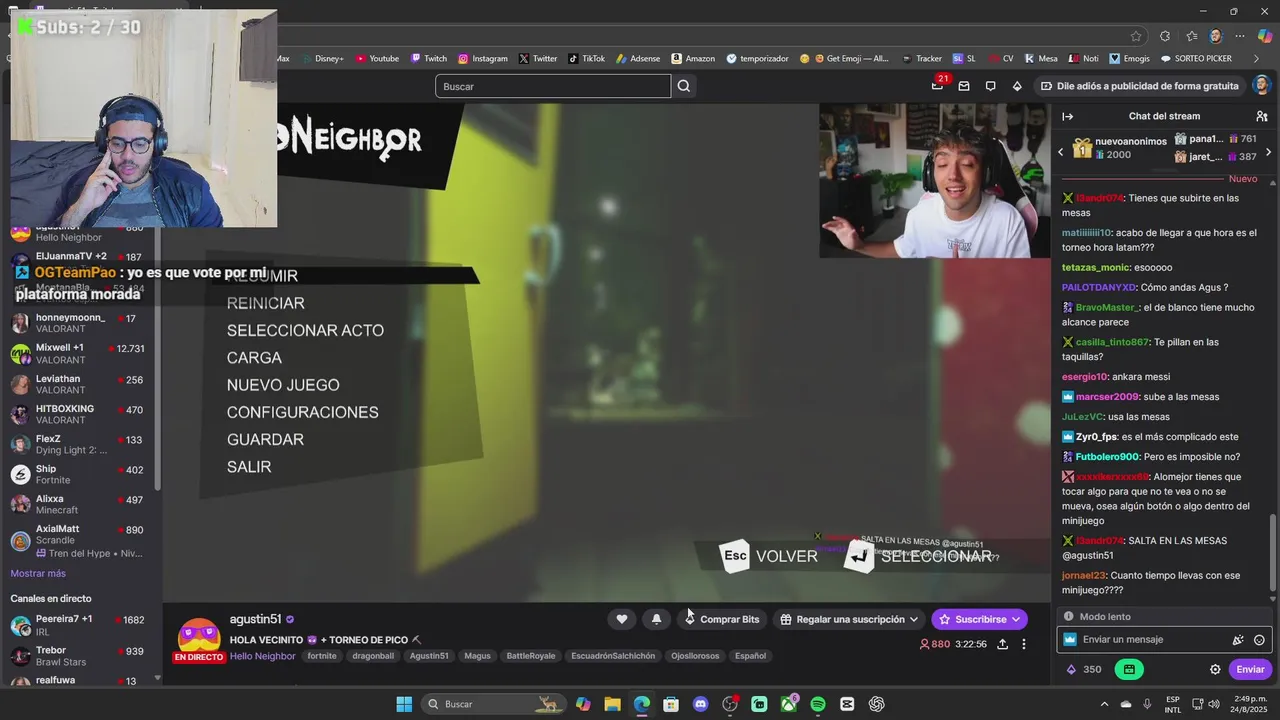Open browser settings ellipsis menu

coord(1240,36)
